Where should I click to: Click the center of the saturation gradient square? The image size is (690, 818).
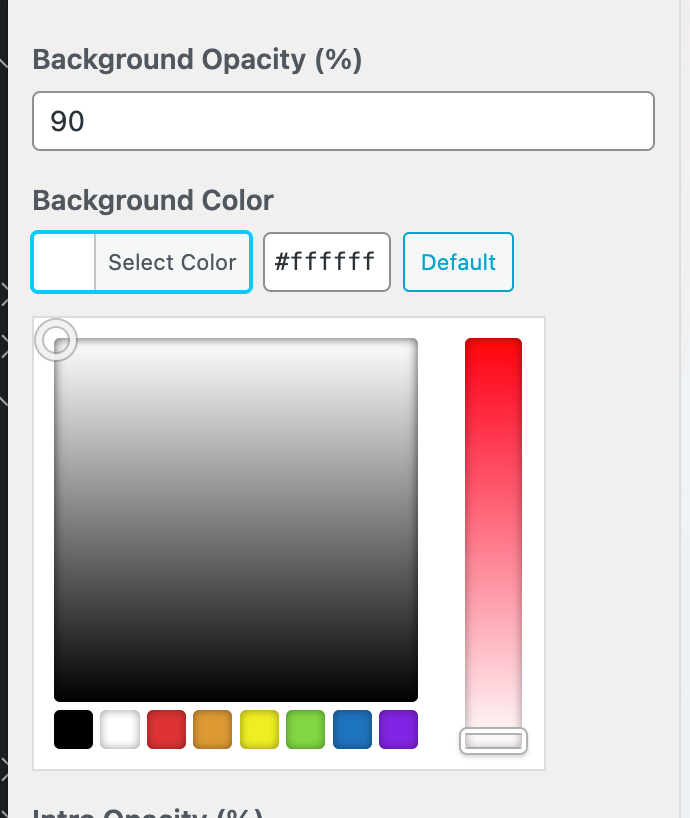[236, 518]
